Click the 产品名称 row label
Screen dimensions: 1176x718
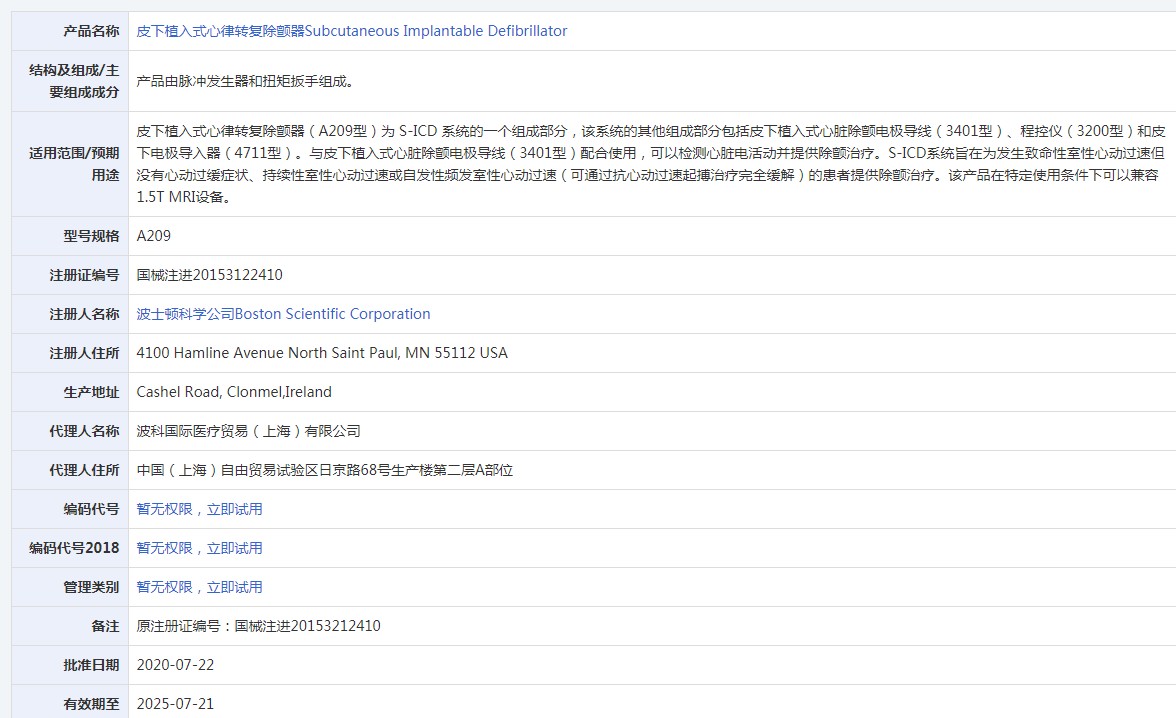[91, 31]
